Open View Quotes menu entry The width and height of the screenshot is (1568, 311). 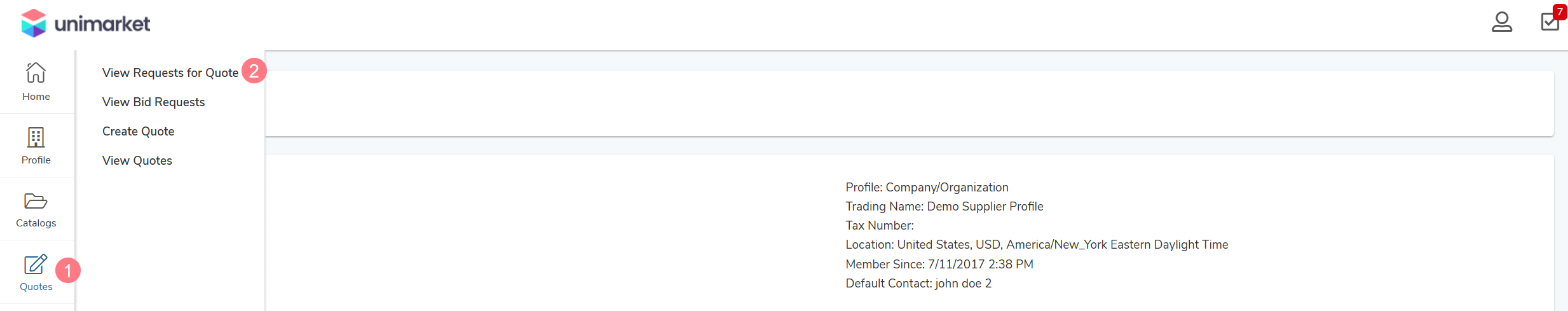click(137, 160)
